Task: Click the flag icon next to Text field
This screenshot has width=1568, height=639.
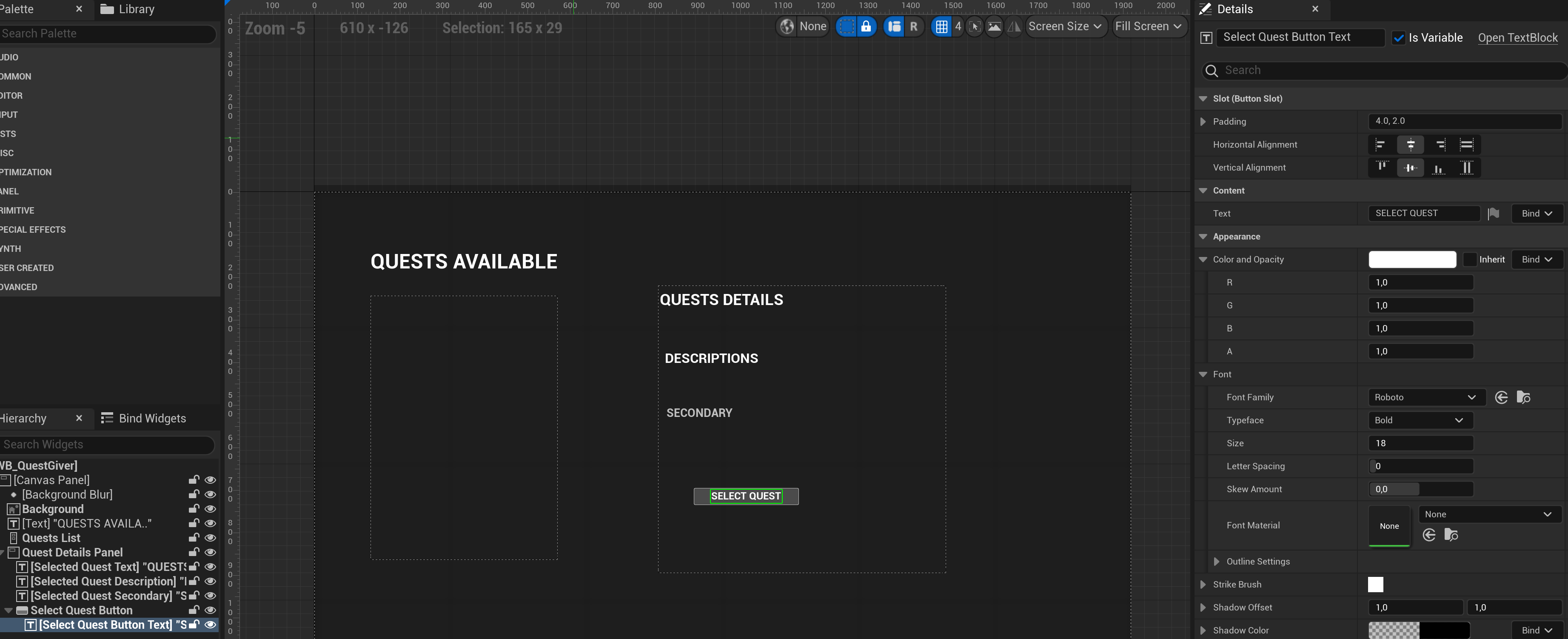Action: click(1493, 214)
